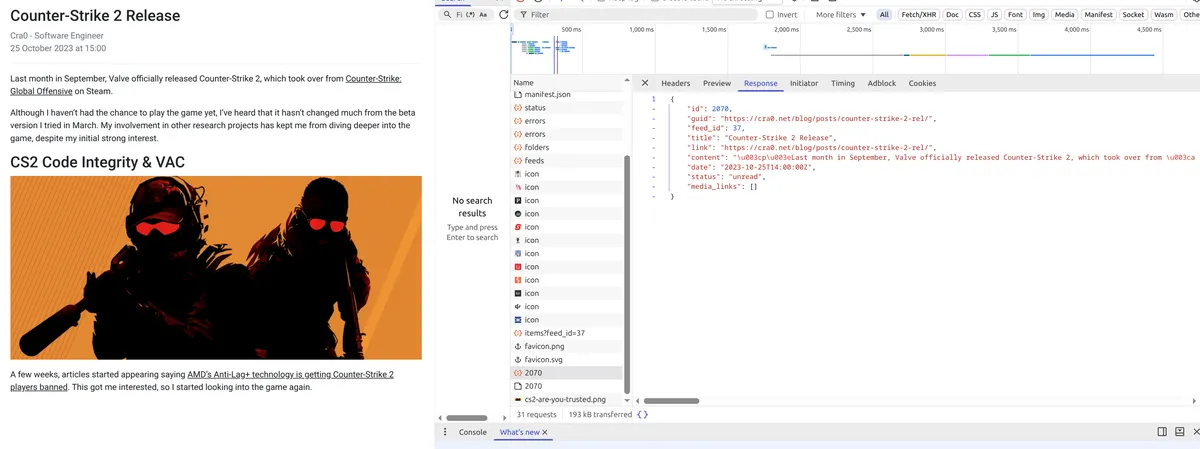Screen dimensions: 1200x449
Task: Select the Manifest request type filter
Action: (1099, 15)
